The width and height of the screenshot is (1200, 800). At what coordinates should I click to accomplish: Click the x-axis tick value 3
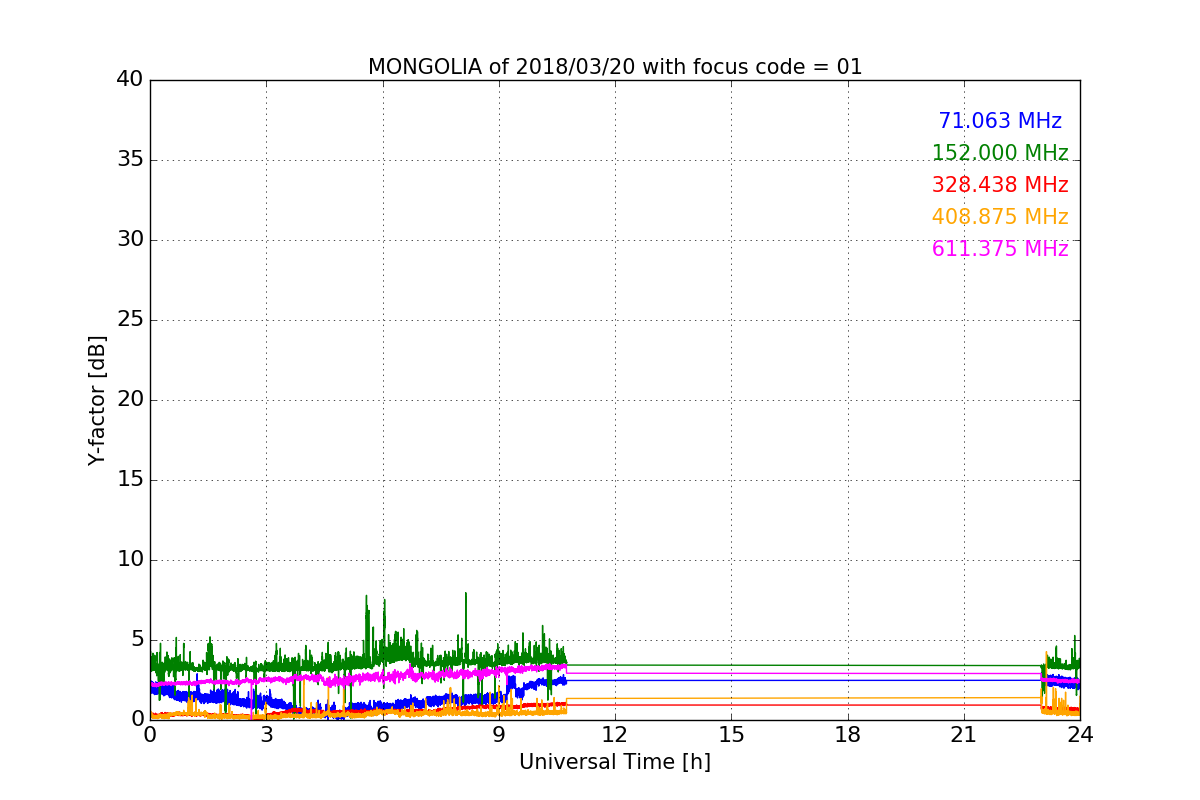(x=266, y=734)
